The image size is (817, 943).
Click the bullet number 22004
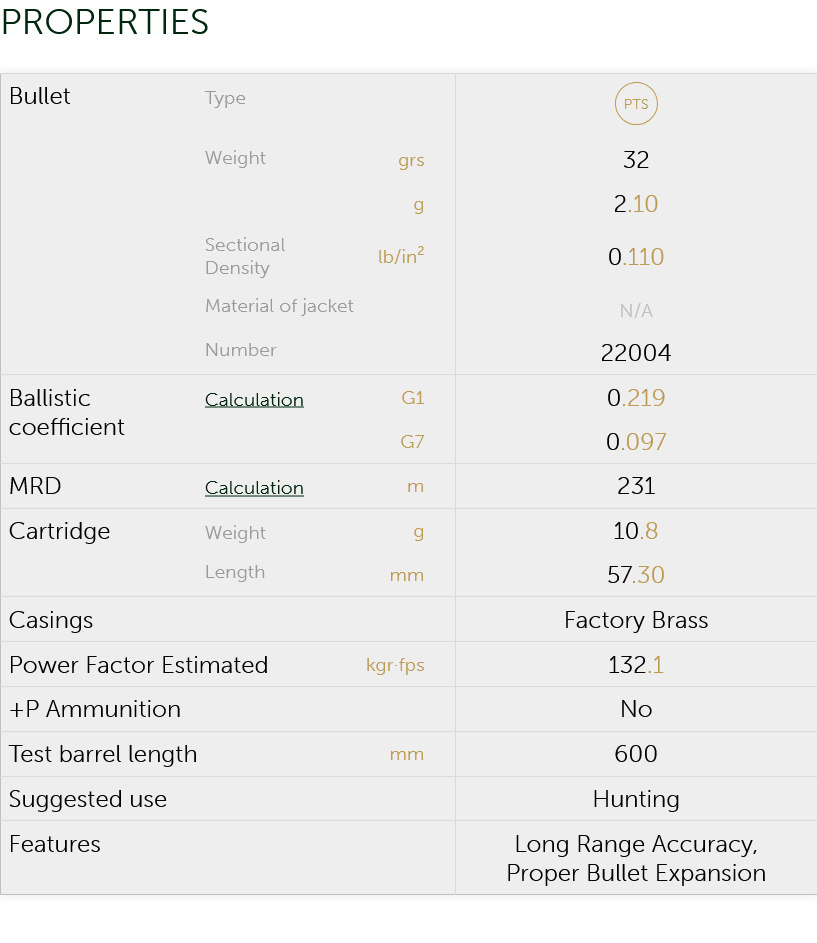click(x=636, y=352)
